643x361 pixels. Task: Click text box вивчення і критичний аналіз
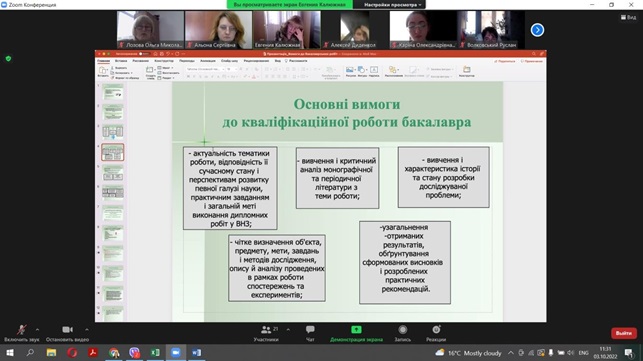[x=337, y=178]
